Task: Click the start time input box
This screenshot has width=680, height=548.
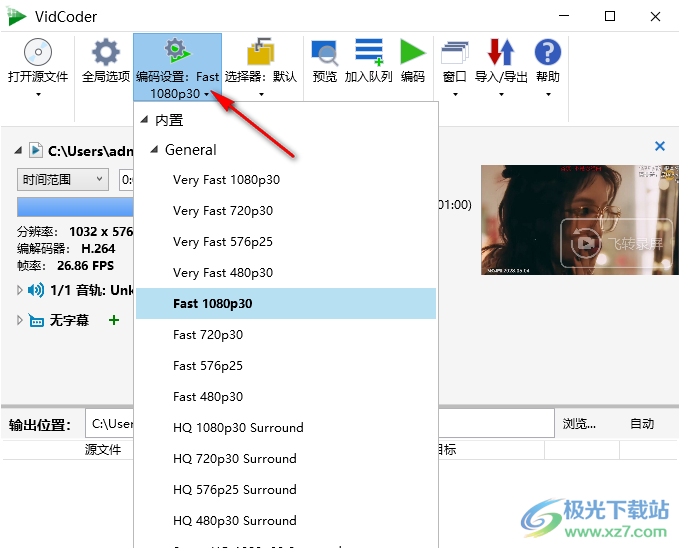Action: click(127, 179)
